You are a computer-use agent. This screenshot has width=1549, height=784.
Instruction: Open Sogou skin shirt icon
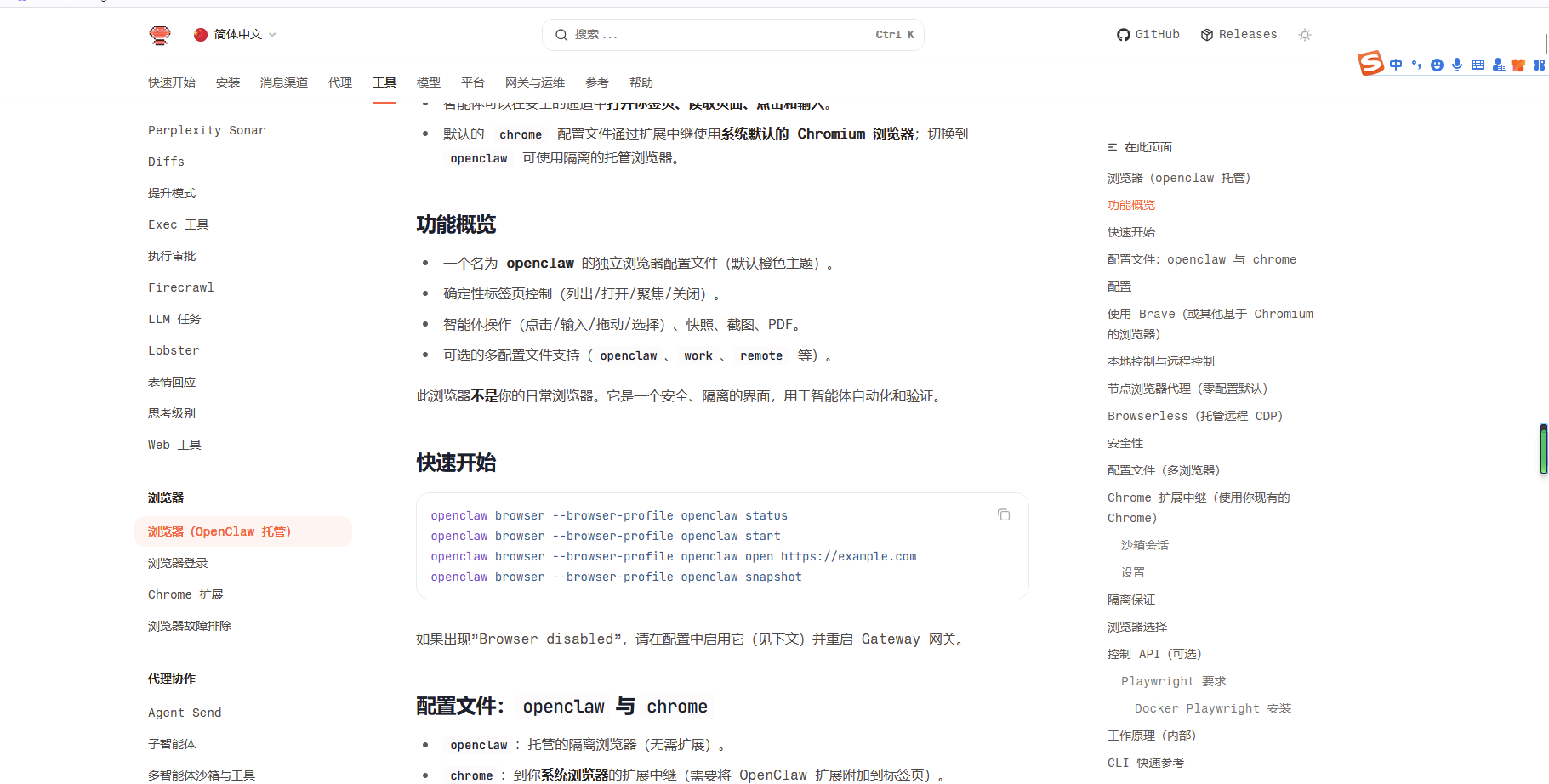click(1518, 65)
